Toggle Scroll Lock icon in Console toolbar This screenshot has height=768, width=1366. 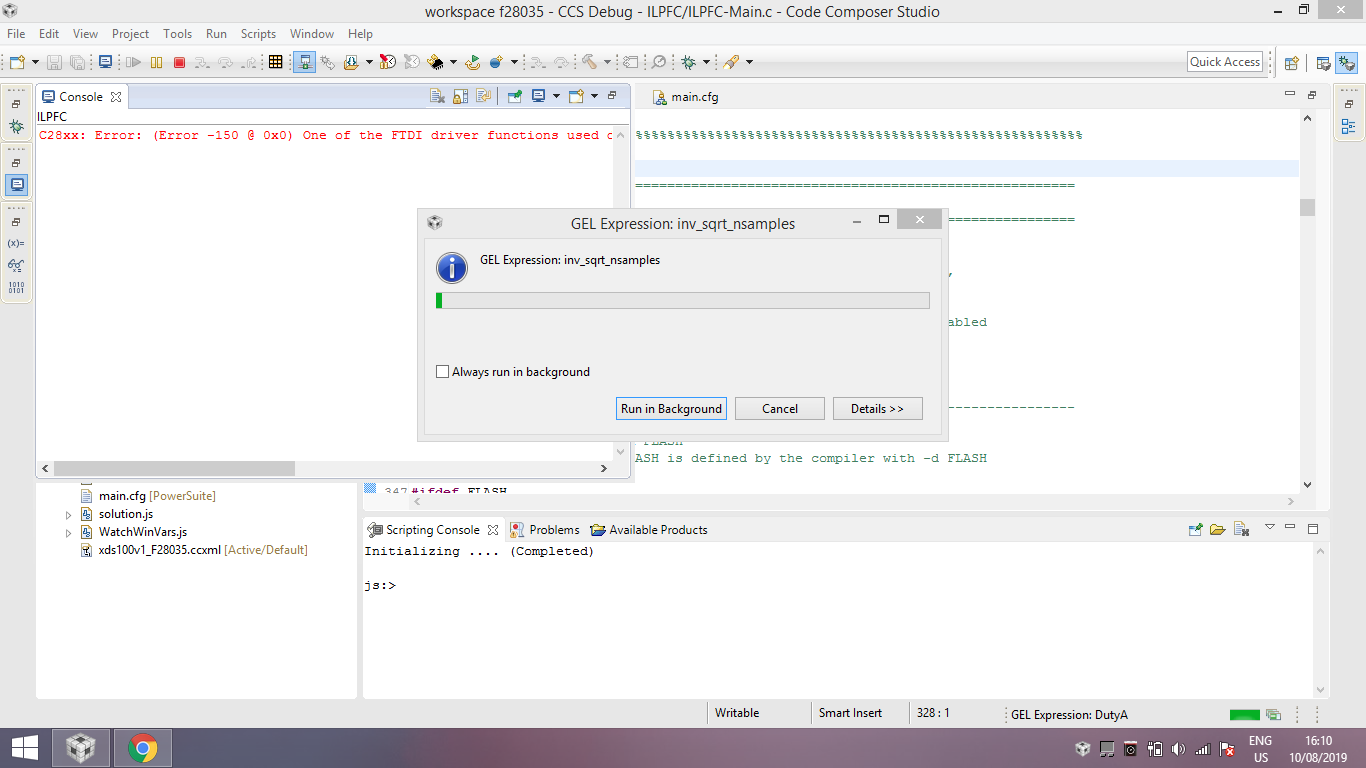pyautogui.click(x=460, y=97)
